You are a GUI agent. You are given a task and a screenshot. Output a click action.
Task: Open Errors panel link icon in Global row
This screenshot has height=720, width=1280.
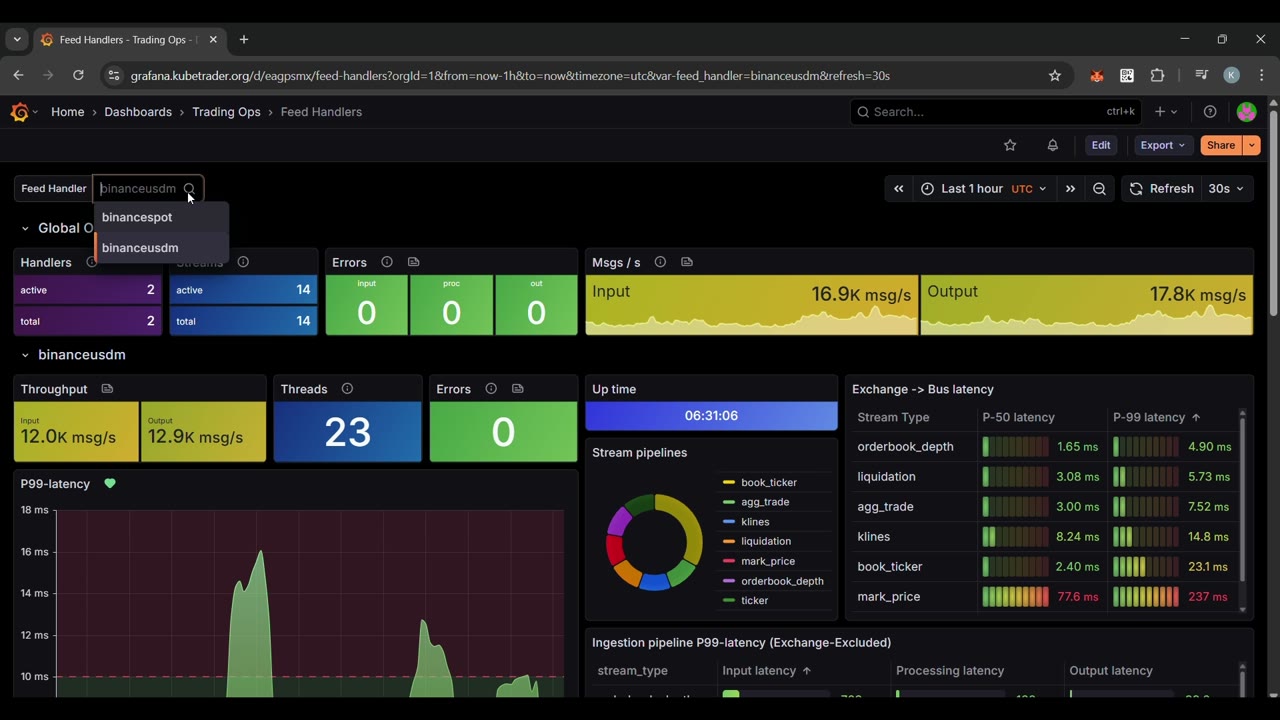click(x=413, y=262)
